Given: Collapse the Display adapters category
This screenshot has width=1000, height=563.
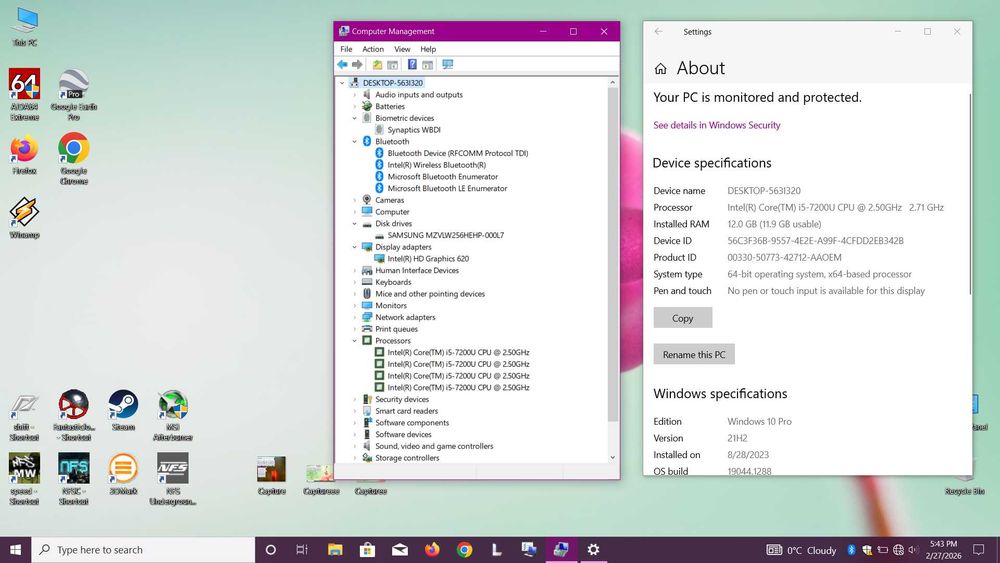Looking at the screenshot, I should 355,247.
